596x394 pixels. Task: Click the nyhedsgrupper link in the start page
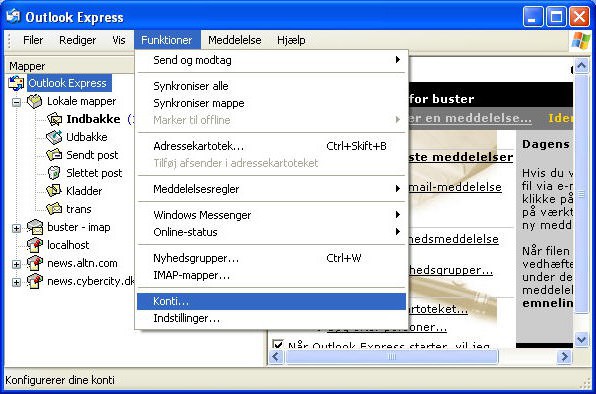tap(451, 270)
